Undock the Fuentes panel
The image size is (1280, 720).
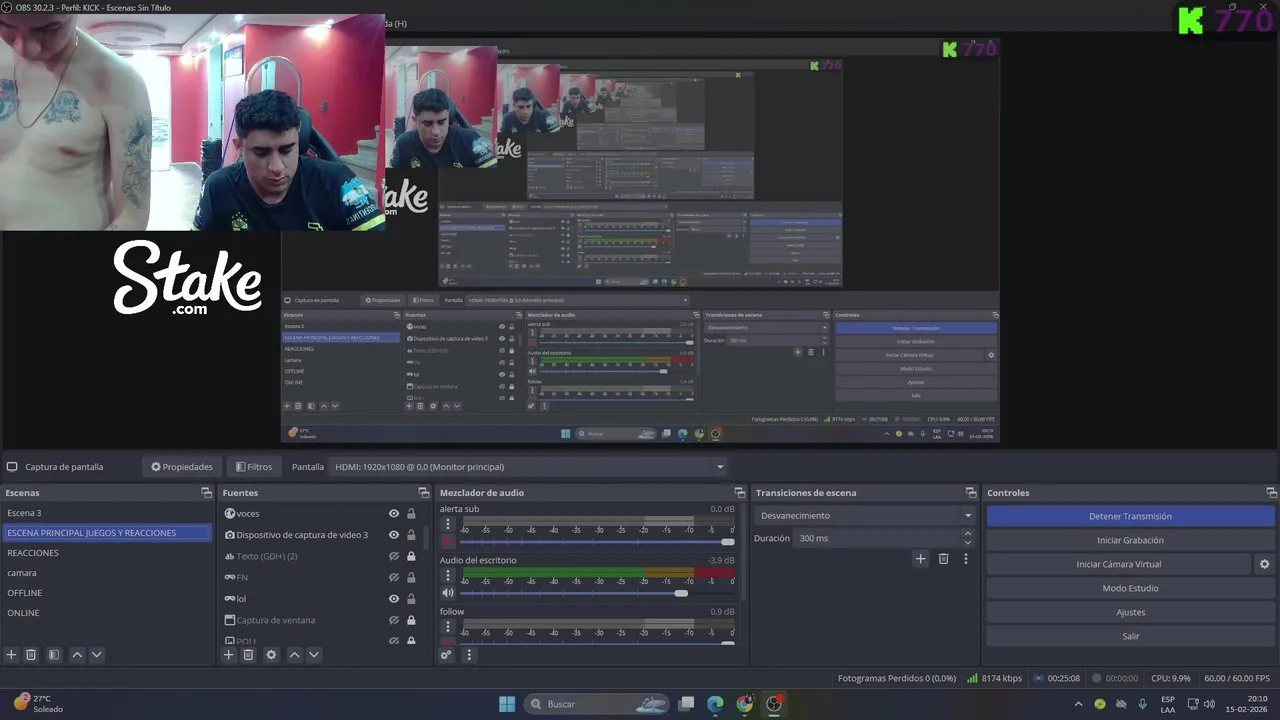pyautogui.click(x=423, y=493)
